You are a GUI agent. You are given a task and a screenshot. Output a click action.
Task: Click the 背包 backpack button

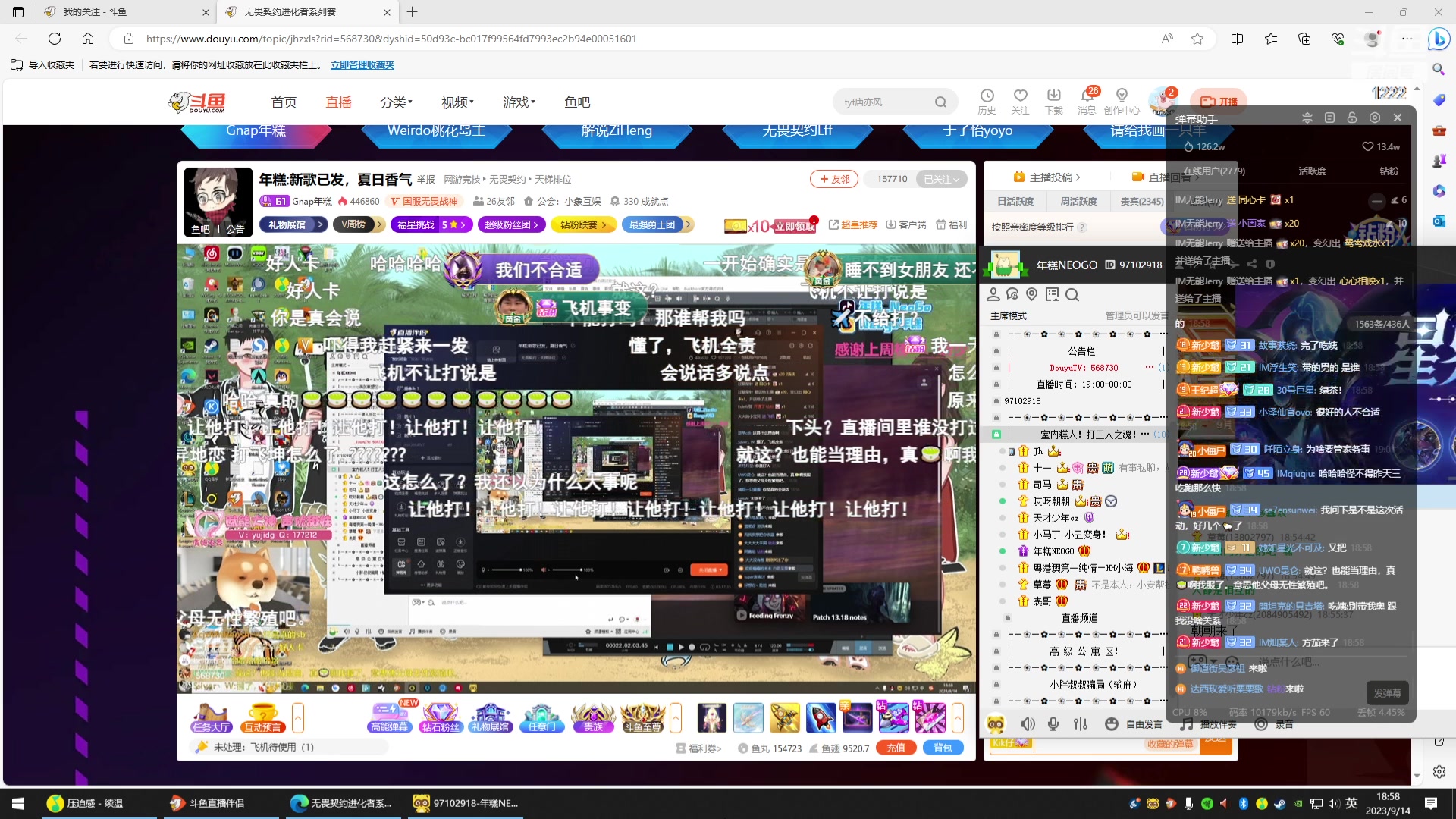point(943,748)
